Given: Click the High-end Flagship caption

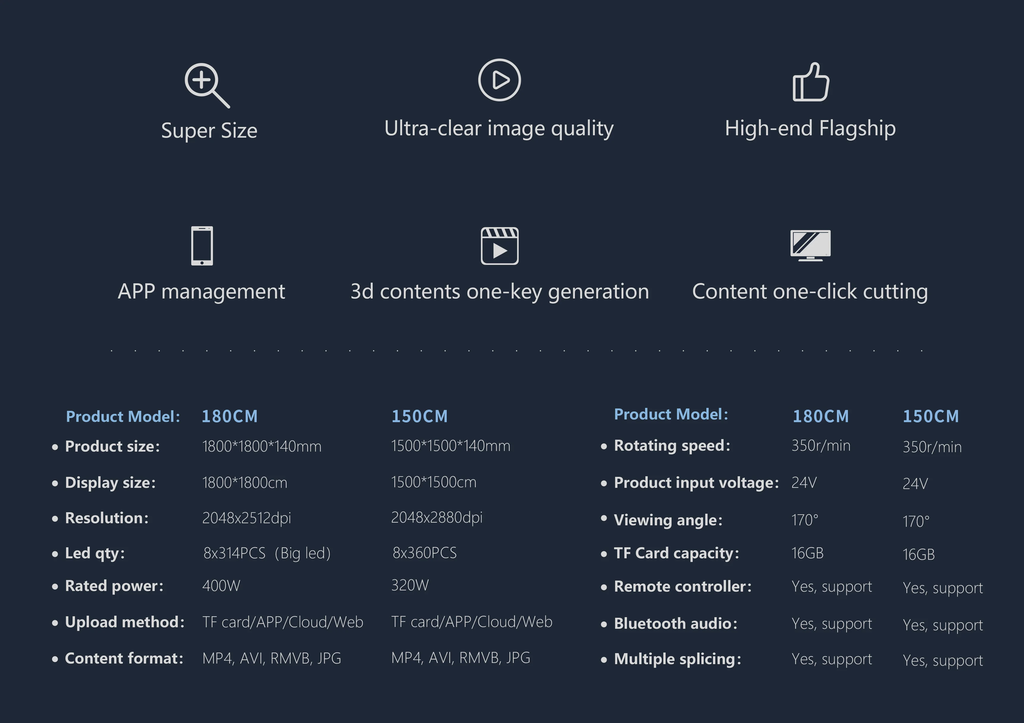Looking at the screenshot, I should [x=810, y=129].
